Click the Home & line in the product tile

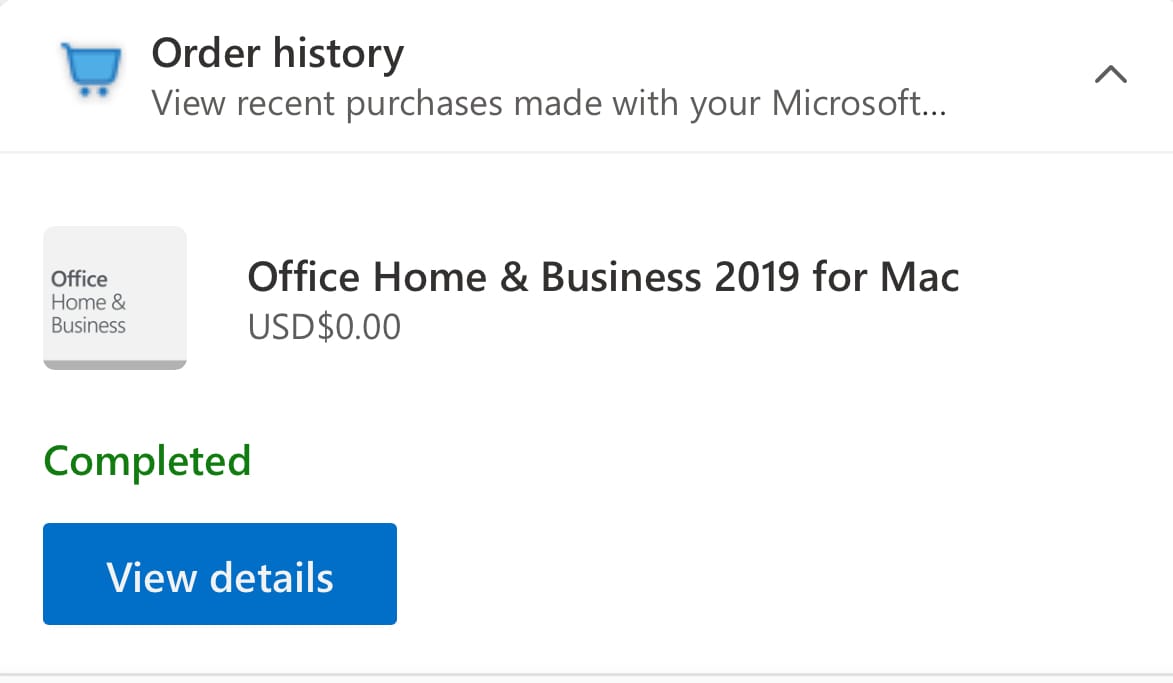[x=88, y=302]
